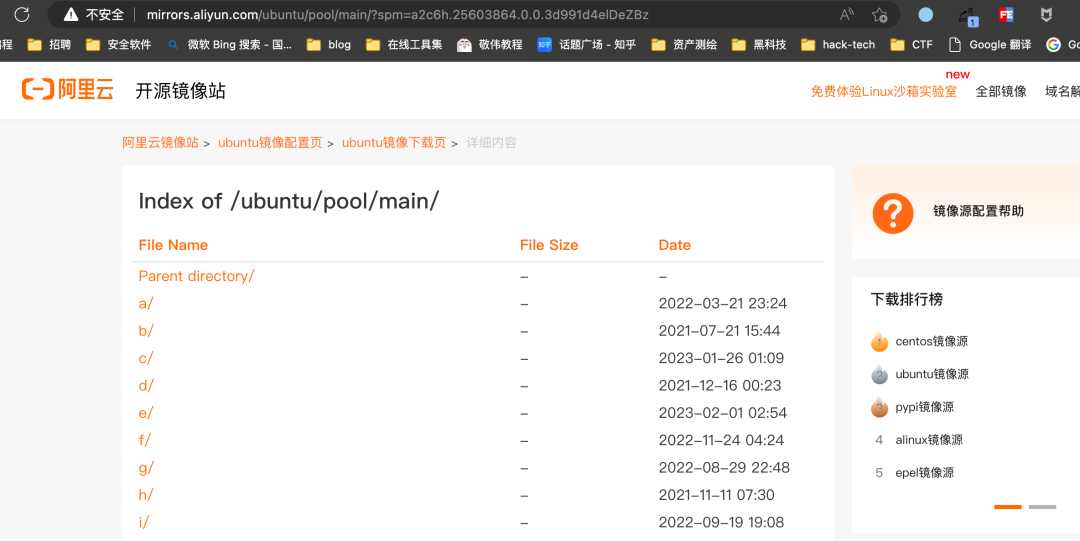Open 镜像源配置帮助 help link
This screenshot has width=1080, height=541.
pyautogui.click(x=978, y=212)
